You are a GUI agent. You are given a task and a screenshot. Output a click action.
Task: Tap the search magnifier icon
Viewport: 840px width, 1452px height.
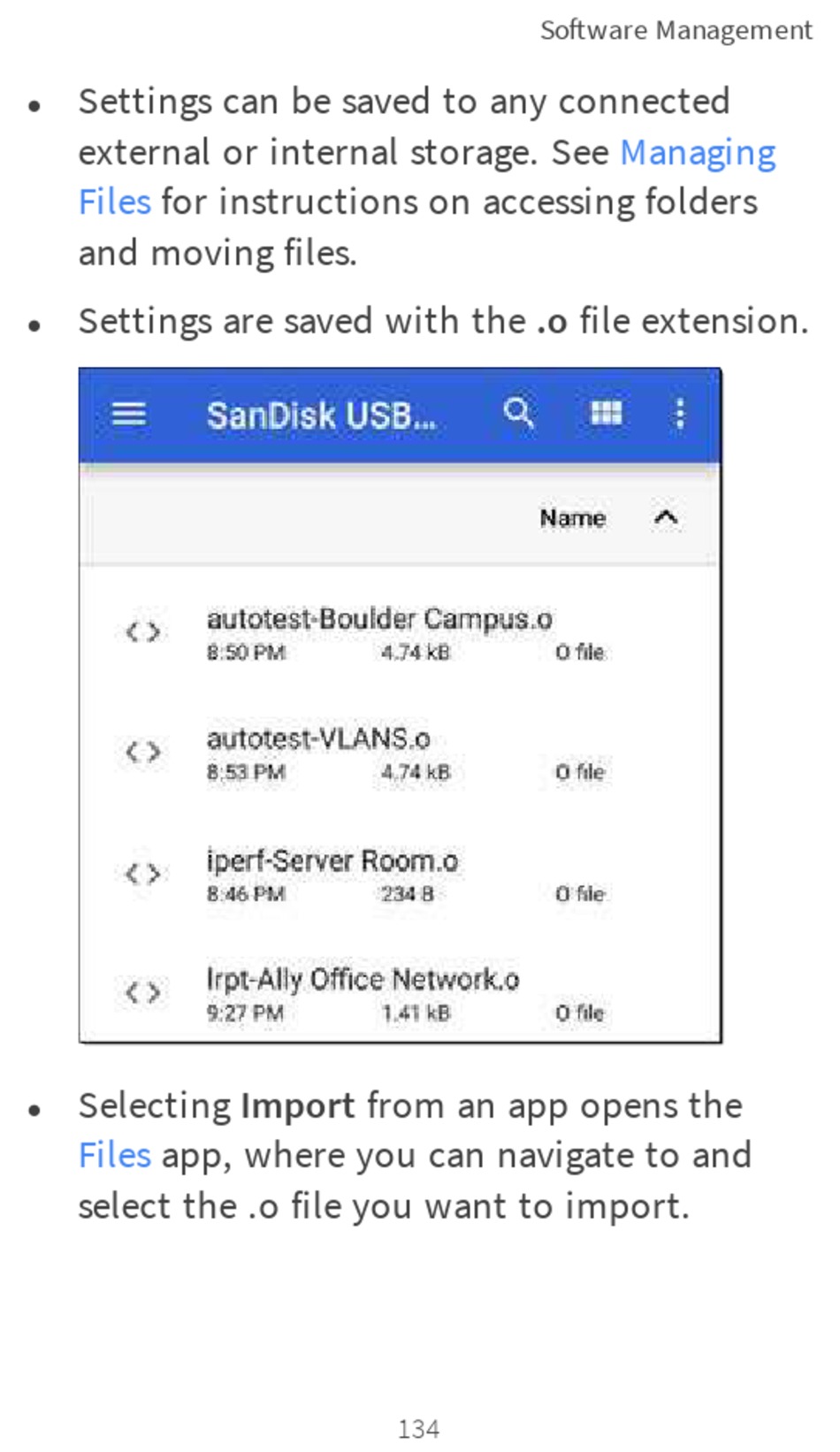point(518,412)
